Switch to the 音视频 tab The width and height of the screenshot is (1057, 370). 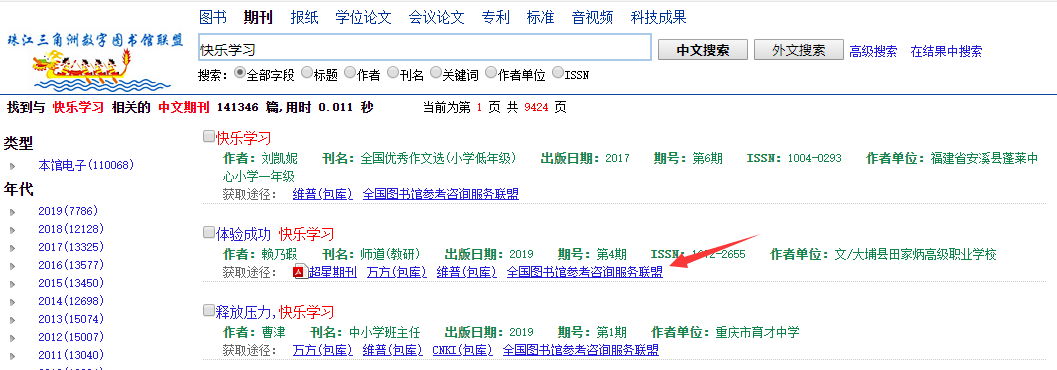tap(593, 18)
